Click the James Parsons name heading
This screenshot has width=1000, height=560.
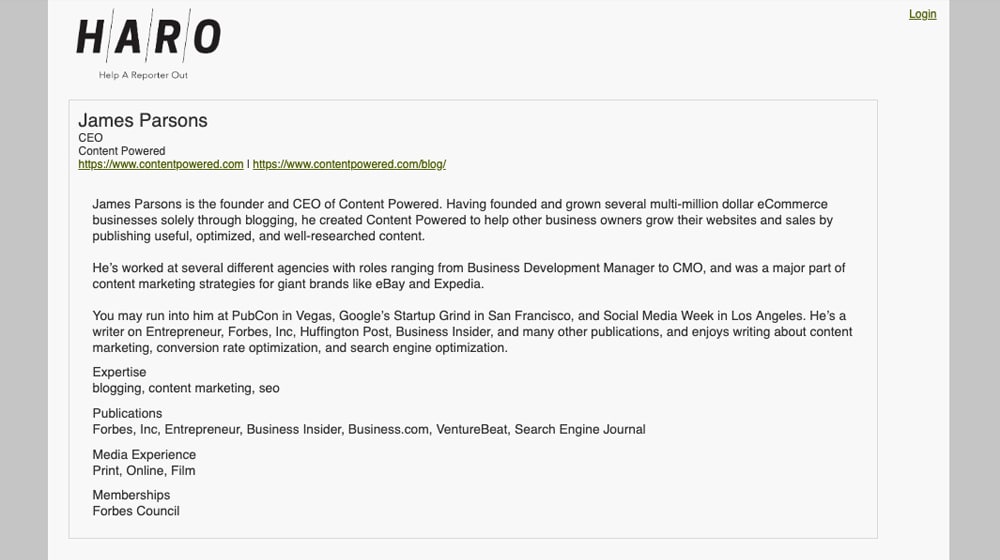(143, 121)
